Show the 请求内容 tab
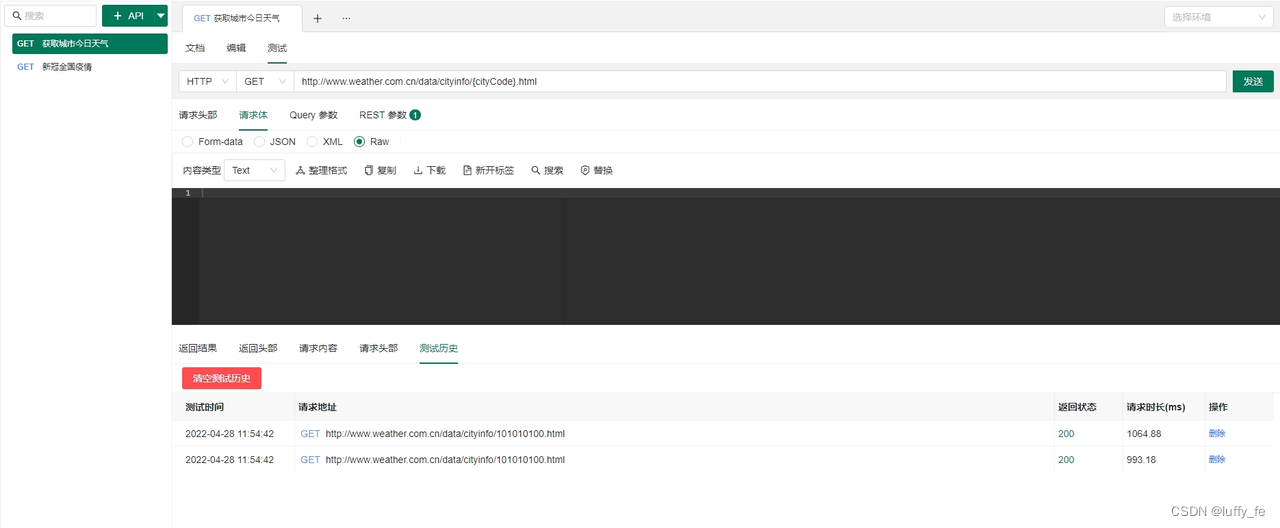This screenshot has height=528, width=1280. (318, 348)
